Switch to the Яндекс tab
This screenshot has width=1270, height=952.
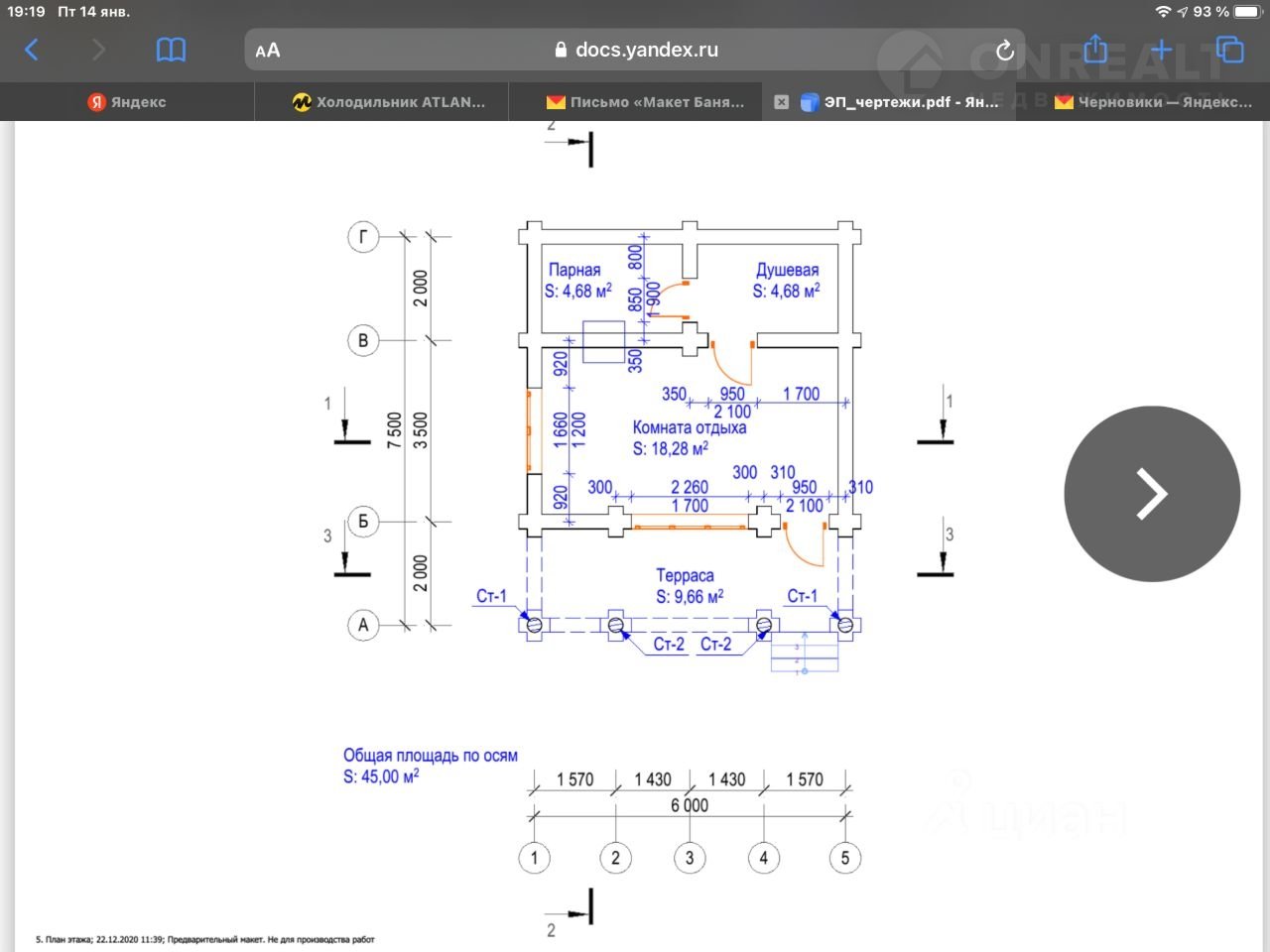click(127, 102)
